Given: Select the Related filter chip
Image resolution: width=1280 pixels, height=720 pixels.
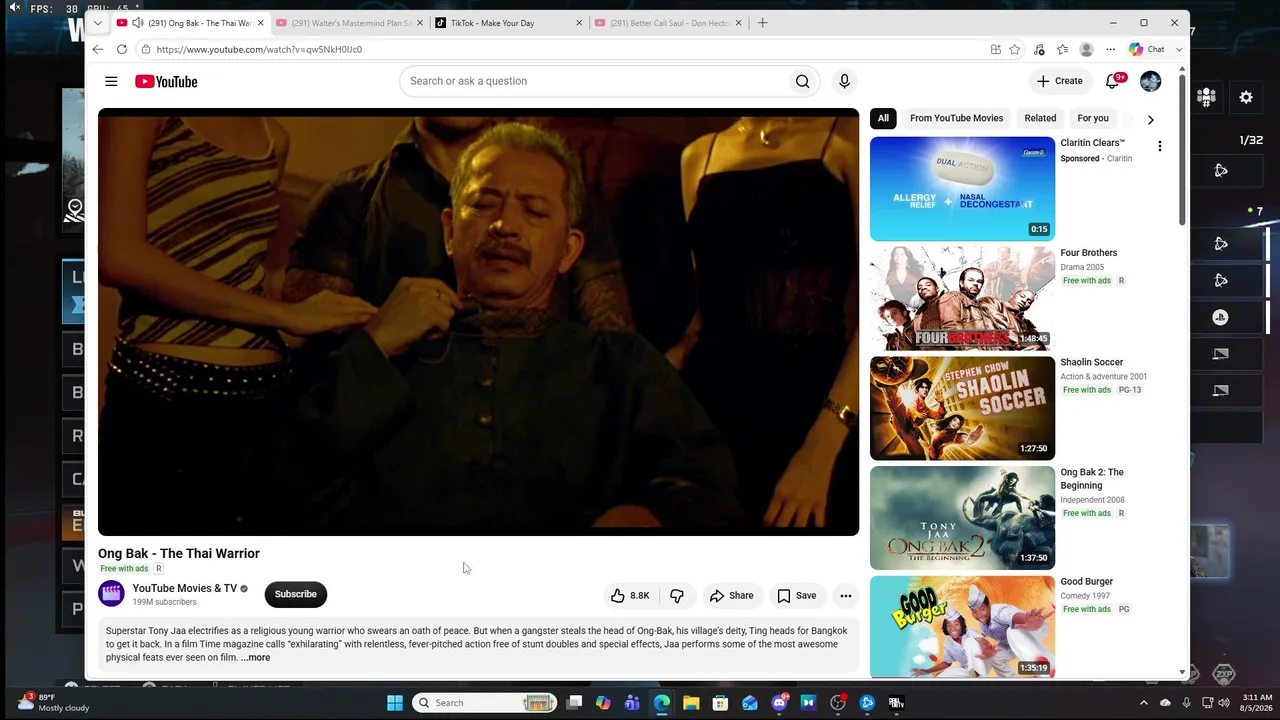Looking at the screenshot, I should pos(1040,118).
